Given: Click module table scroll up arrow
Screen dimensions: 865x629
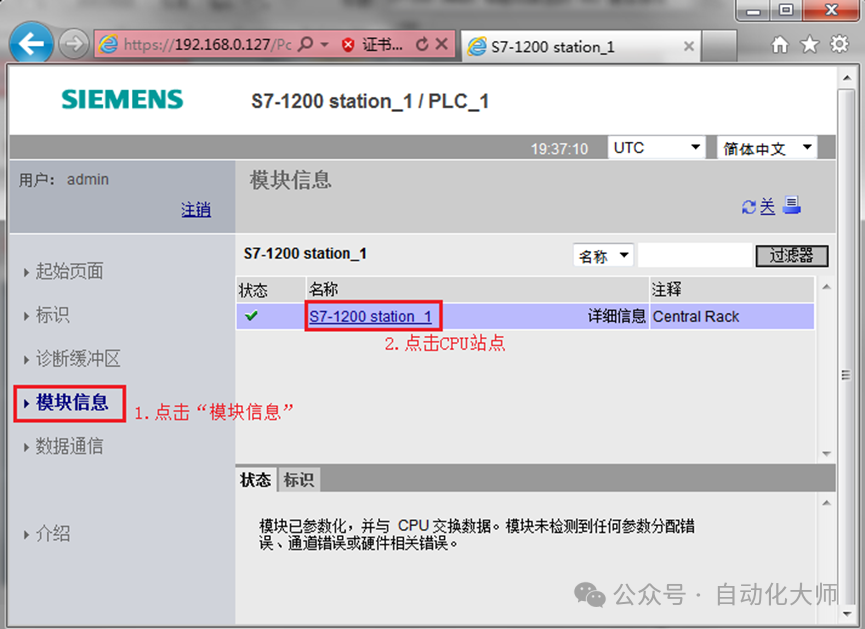Looking at the screenshot, I should pos(826,287).
